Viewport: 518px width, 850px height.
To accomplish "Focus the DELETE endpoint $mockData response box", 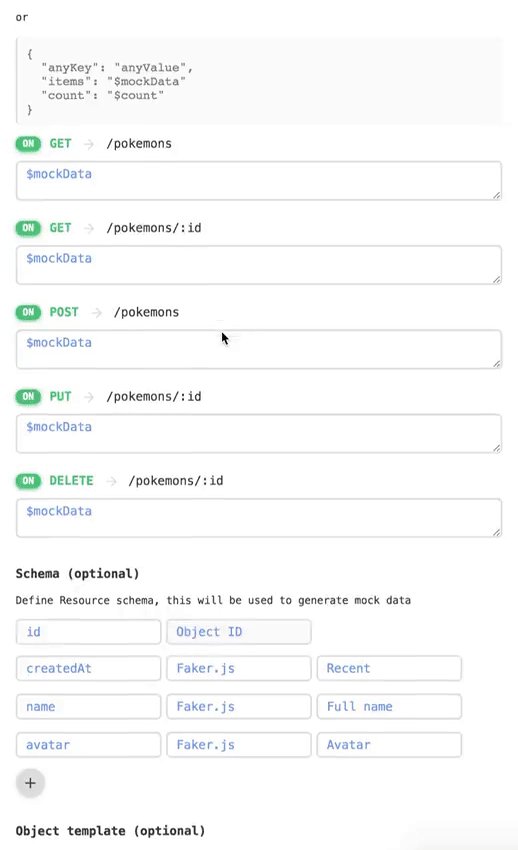I will (x=259, y=518).
